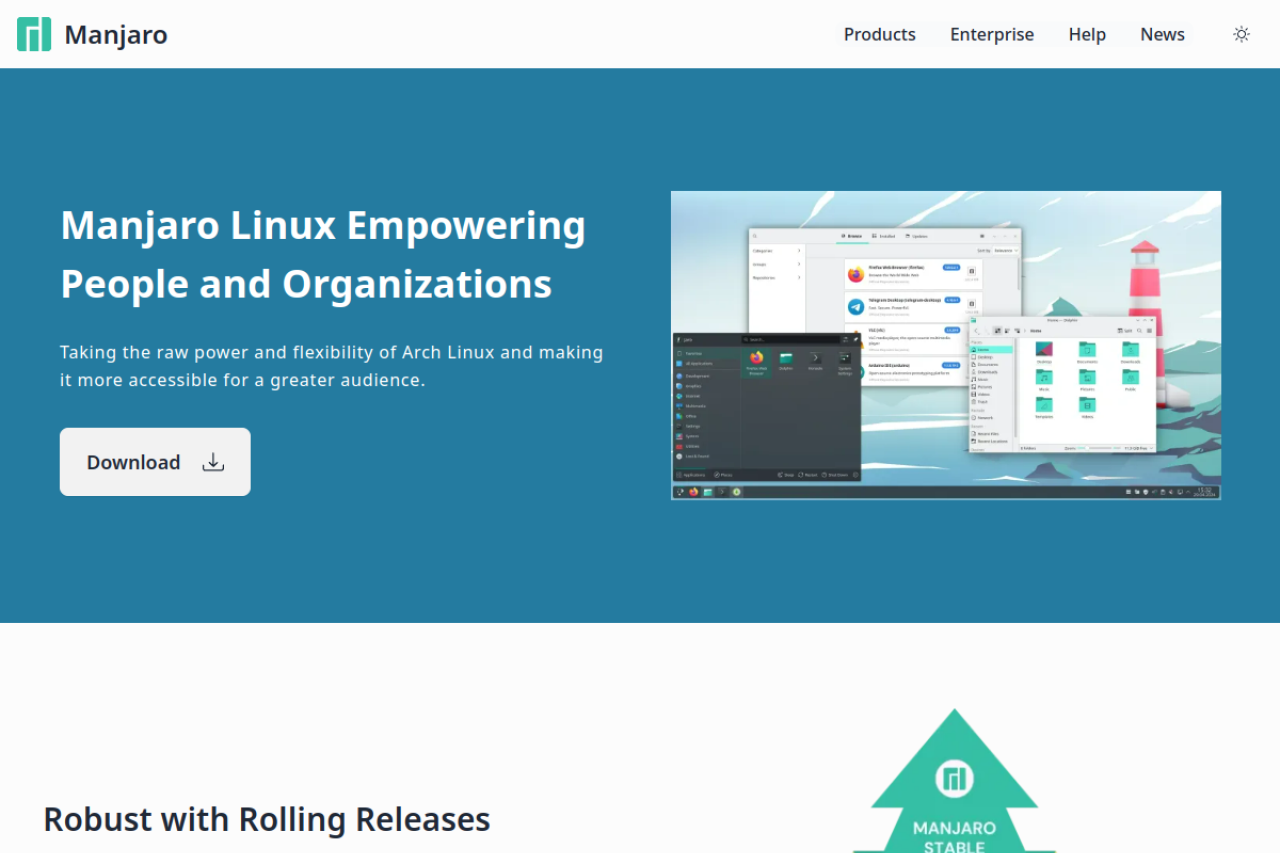Adjust the icon size slider in Dolphin

pos(1087,448)
